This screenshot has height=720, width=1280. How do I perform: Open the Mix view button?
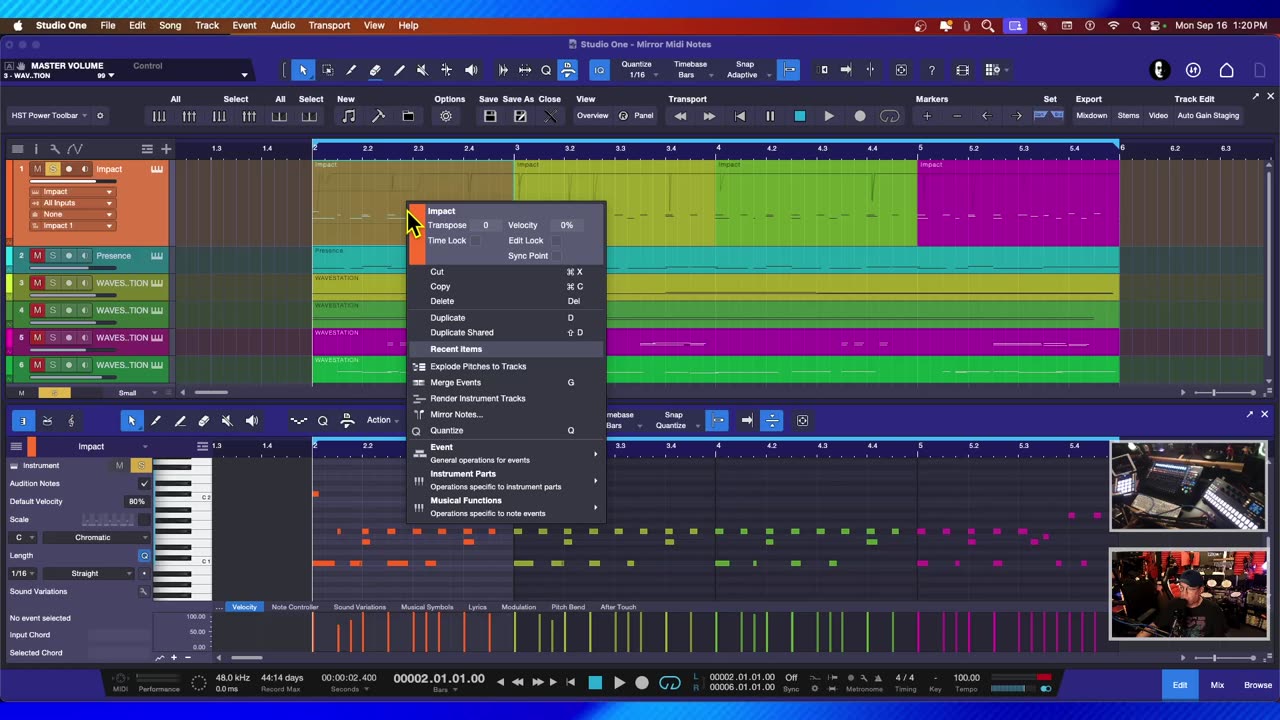tap(1217, 685)
